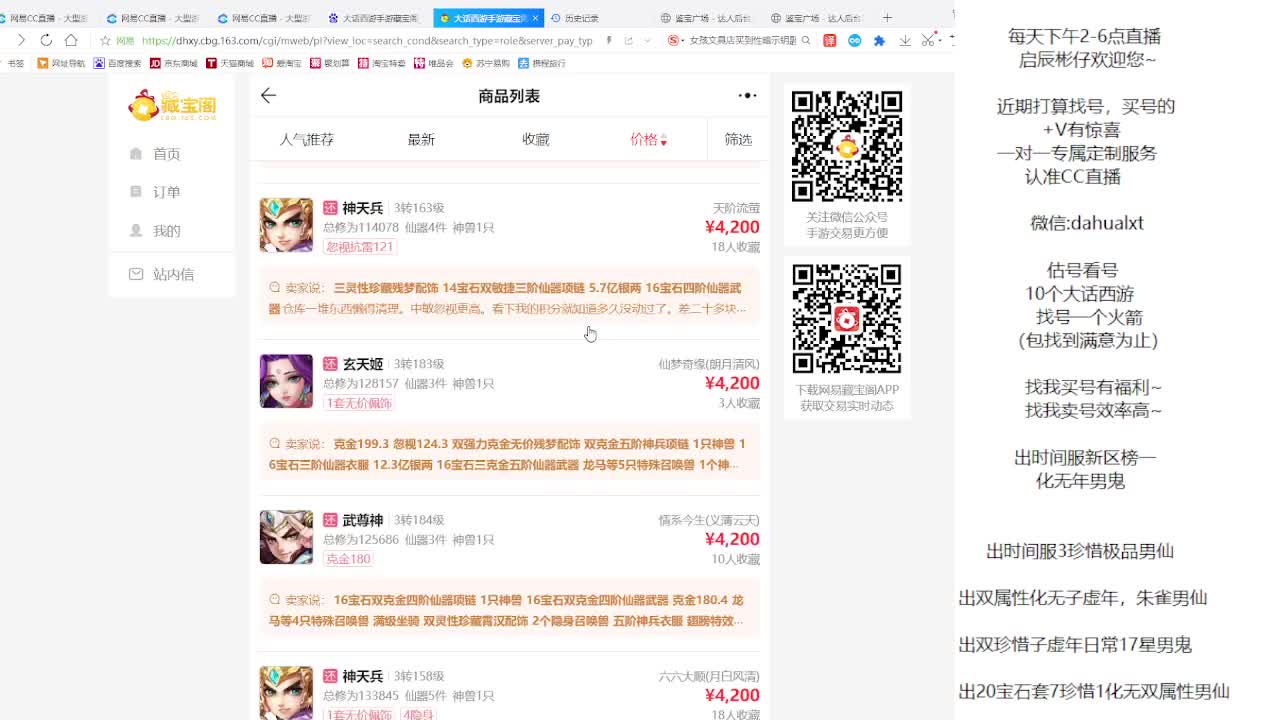The image size is (1280, 720).
Task: Open 神天兵 3转158级 avatar
Action: pos(286,692)
